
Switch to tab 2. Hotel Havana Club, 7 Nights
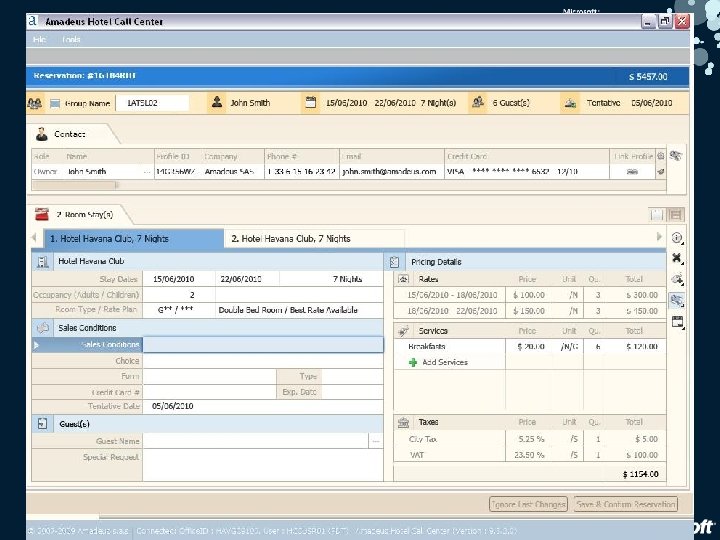(x=314, y=239)
